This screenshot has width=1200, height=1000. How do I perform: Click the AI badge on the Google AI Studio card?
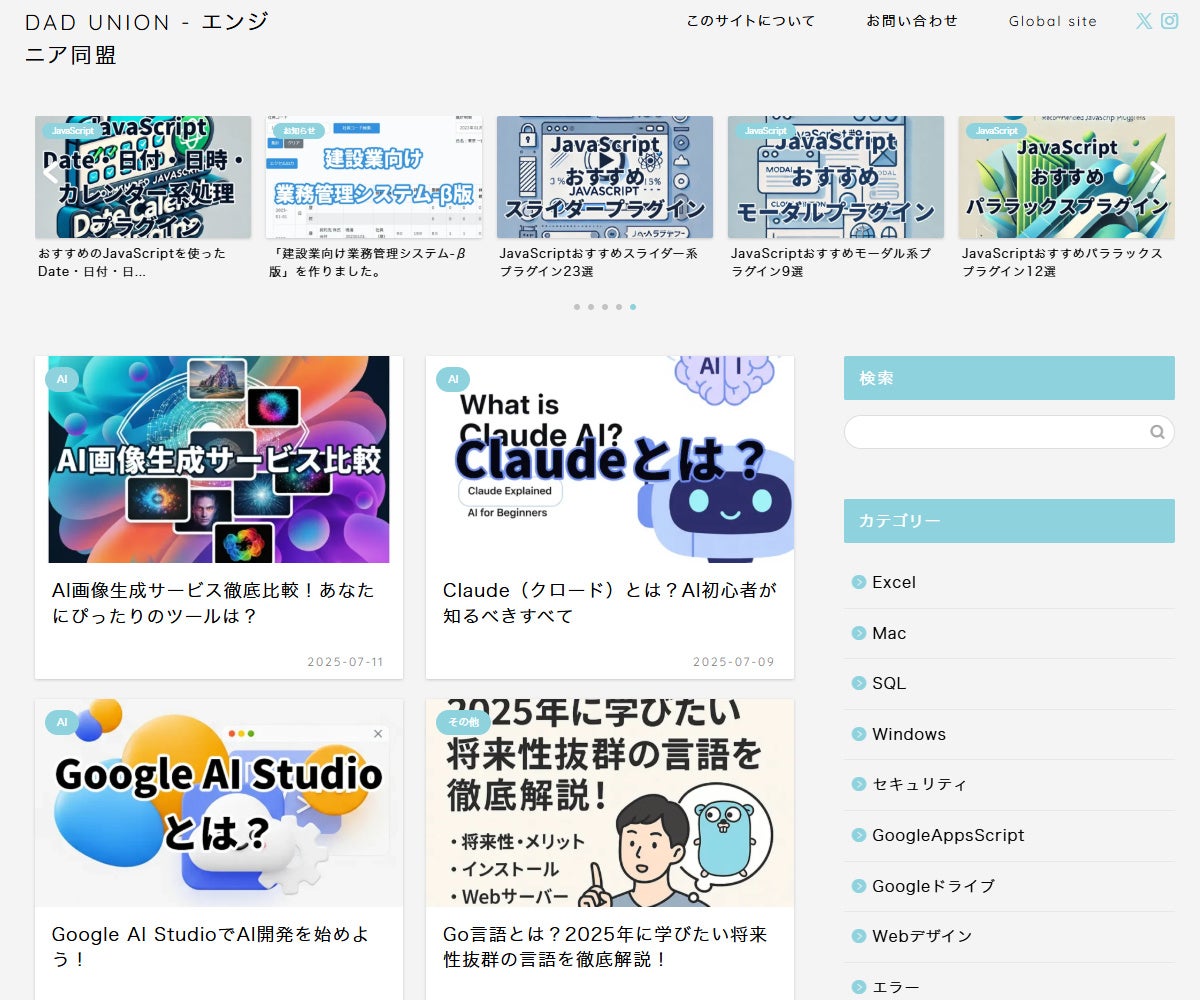tap(62, 722)
